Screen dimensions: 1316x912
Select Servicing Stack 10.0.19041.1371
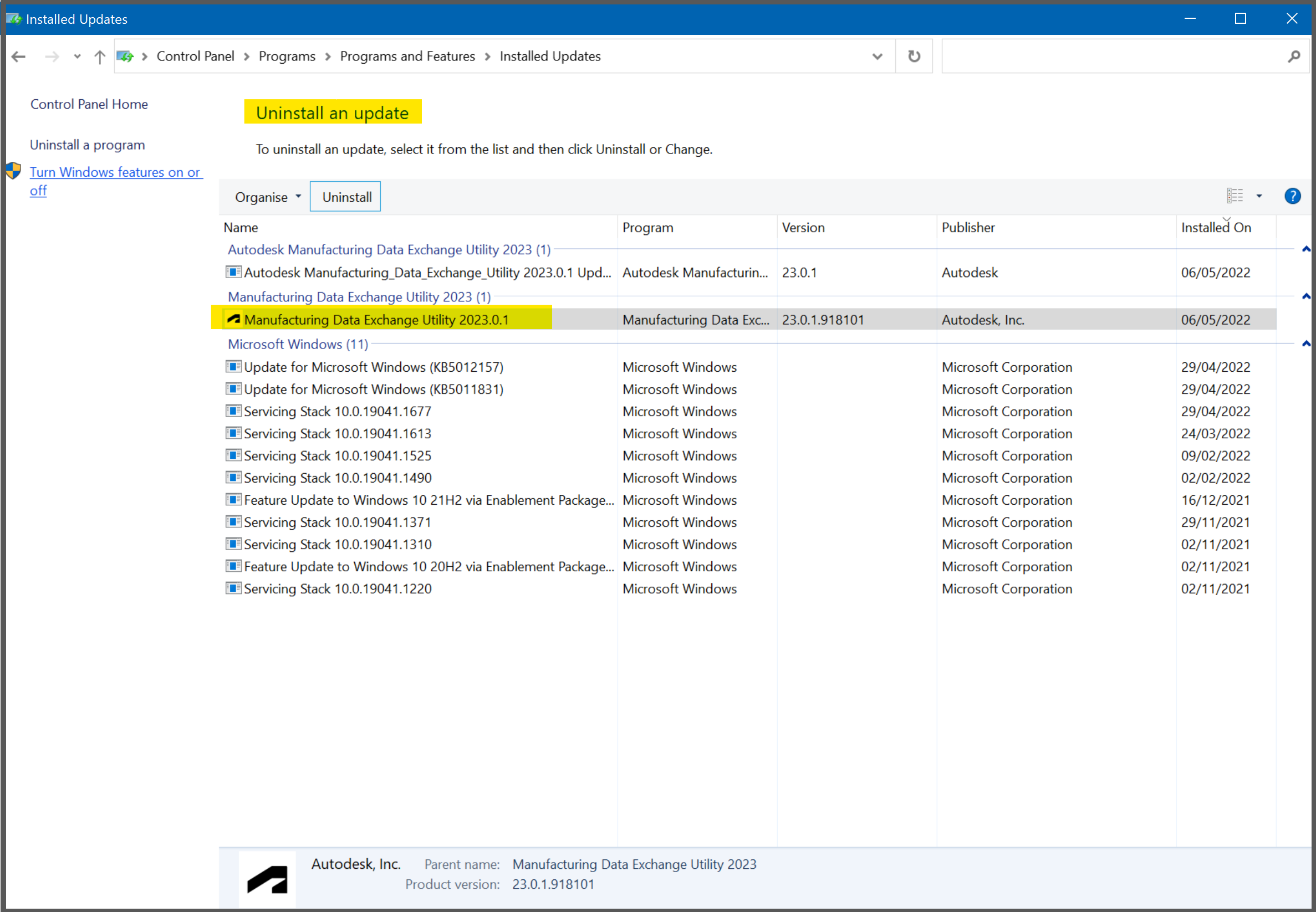point(748,522)
